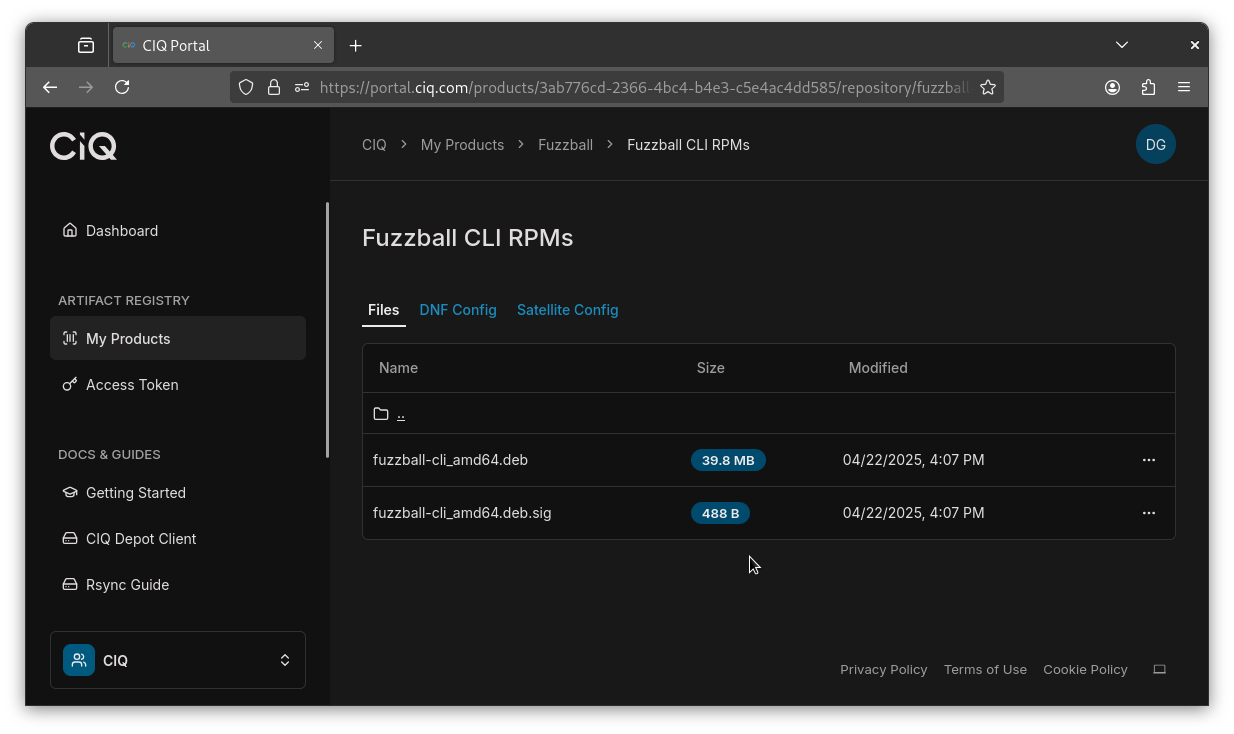Image resolution: width=1234 pixels, height=734 pixels.
Task: Click modified date of fuzzball-cli_amd64.deb.sig
Action: (914, 513)
